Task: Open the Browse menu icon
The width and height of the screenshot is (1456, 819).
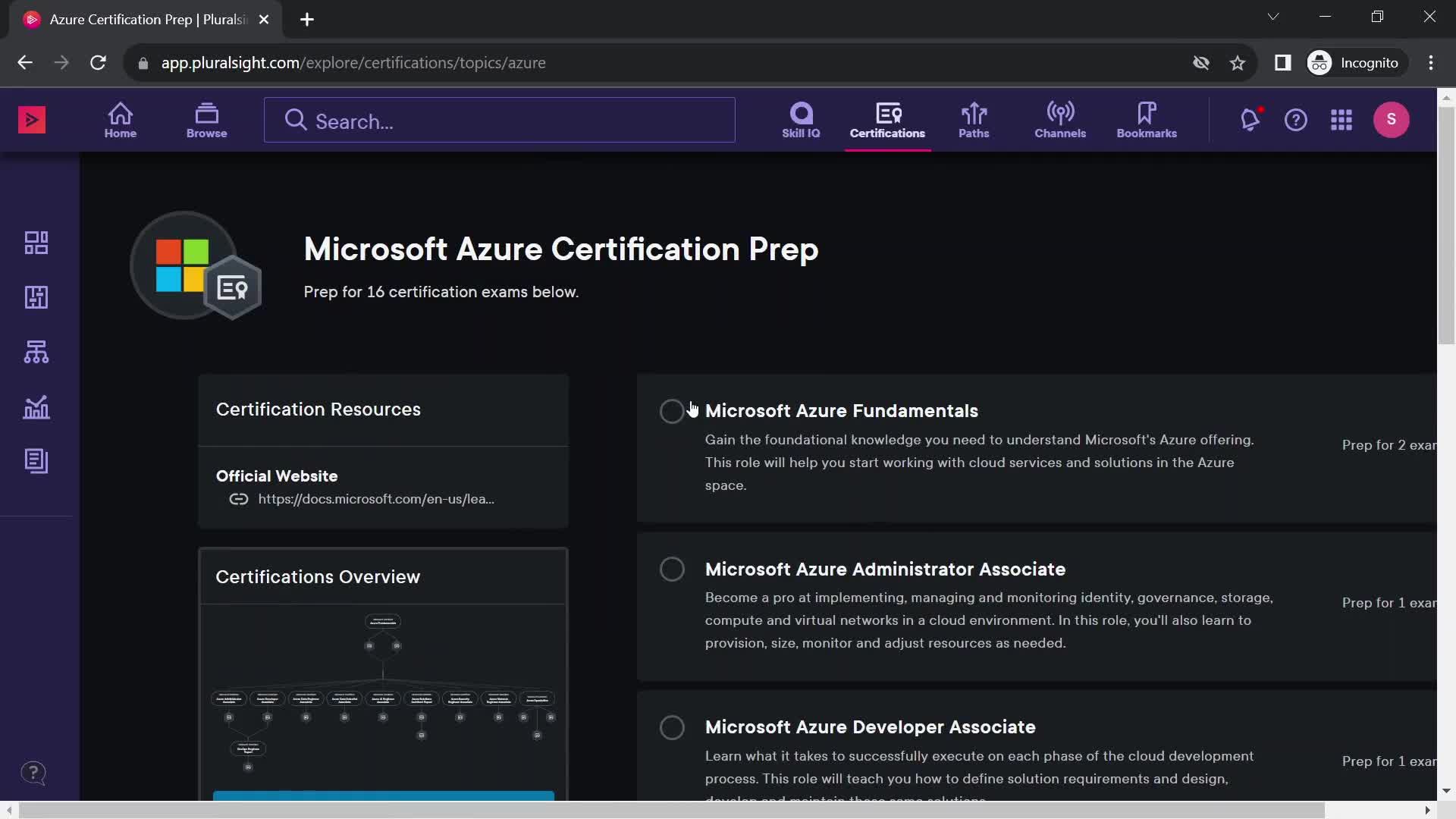Action: pyautogui.click(x=206, y=121)
